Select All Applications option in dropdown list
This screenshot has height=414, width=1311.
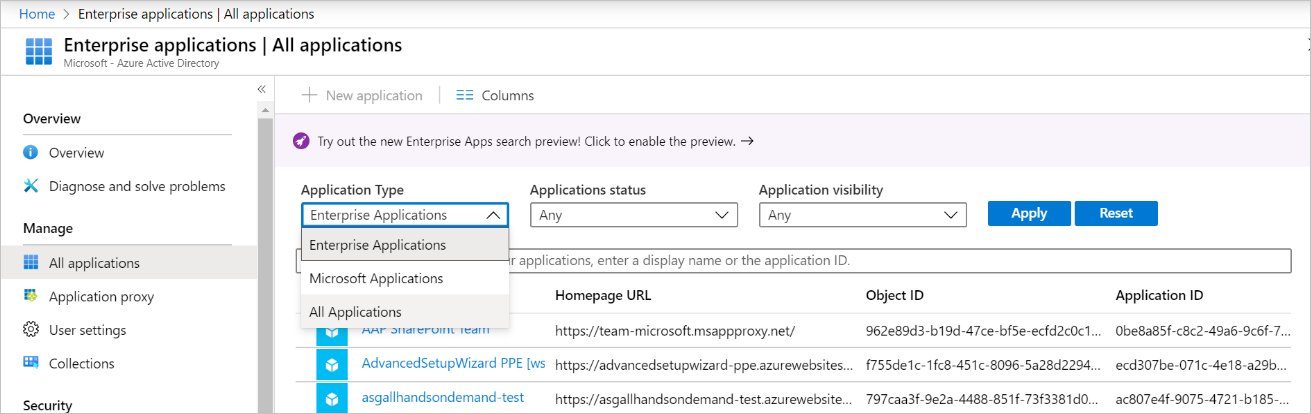coord(405,312)
